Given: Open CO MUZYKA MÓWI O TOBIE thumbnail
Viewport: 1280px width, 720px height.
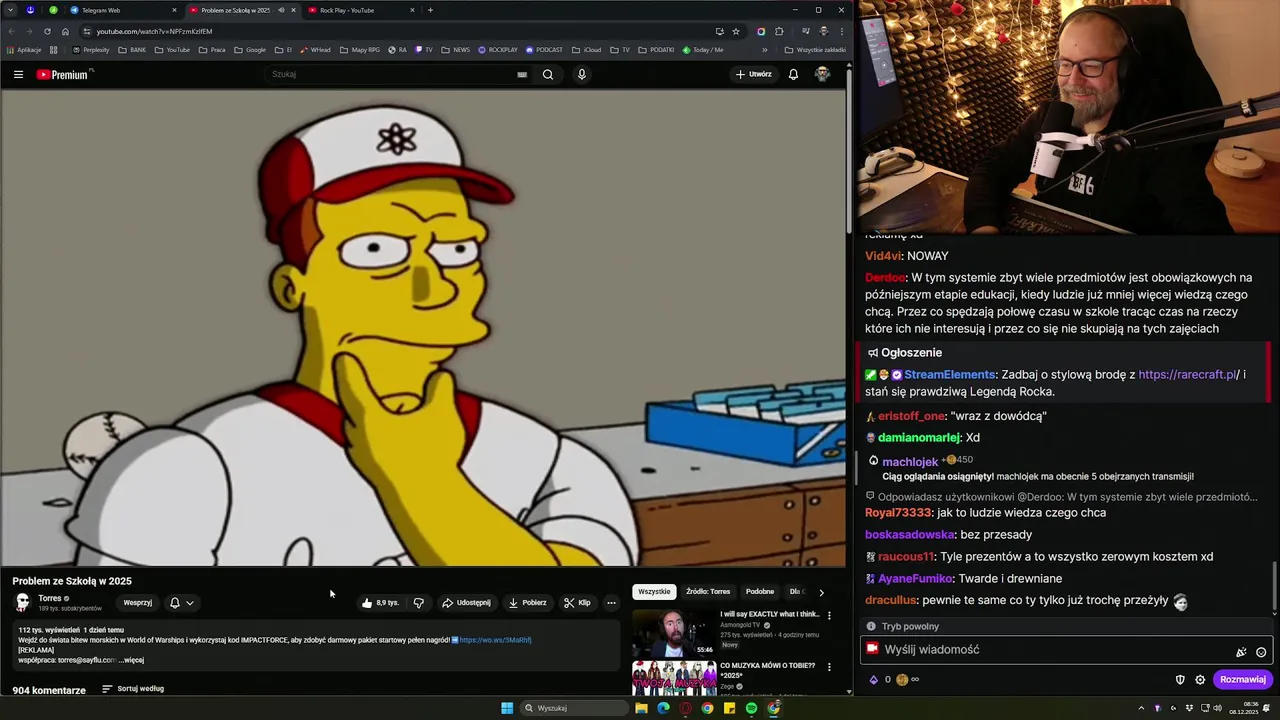Looking at the screenshot, I should click(674, 679).
